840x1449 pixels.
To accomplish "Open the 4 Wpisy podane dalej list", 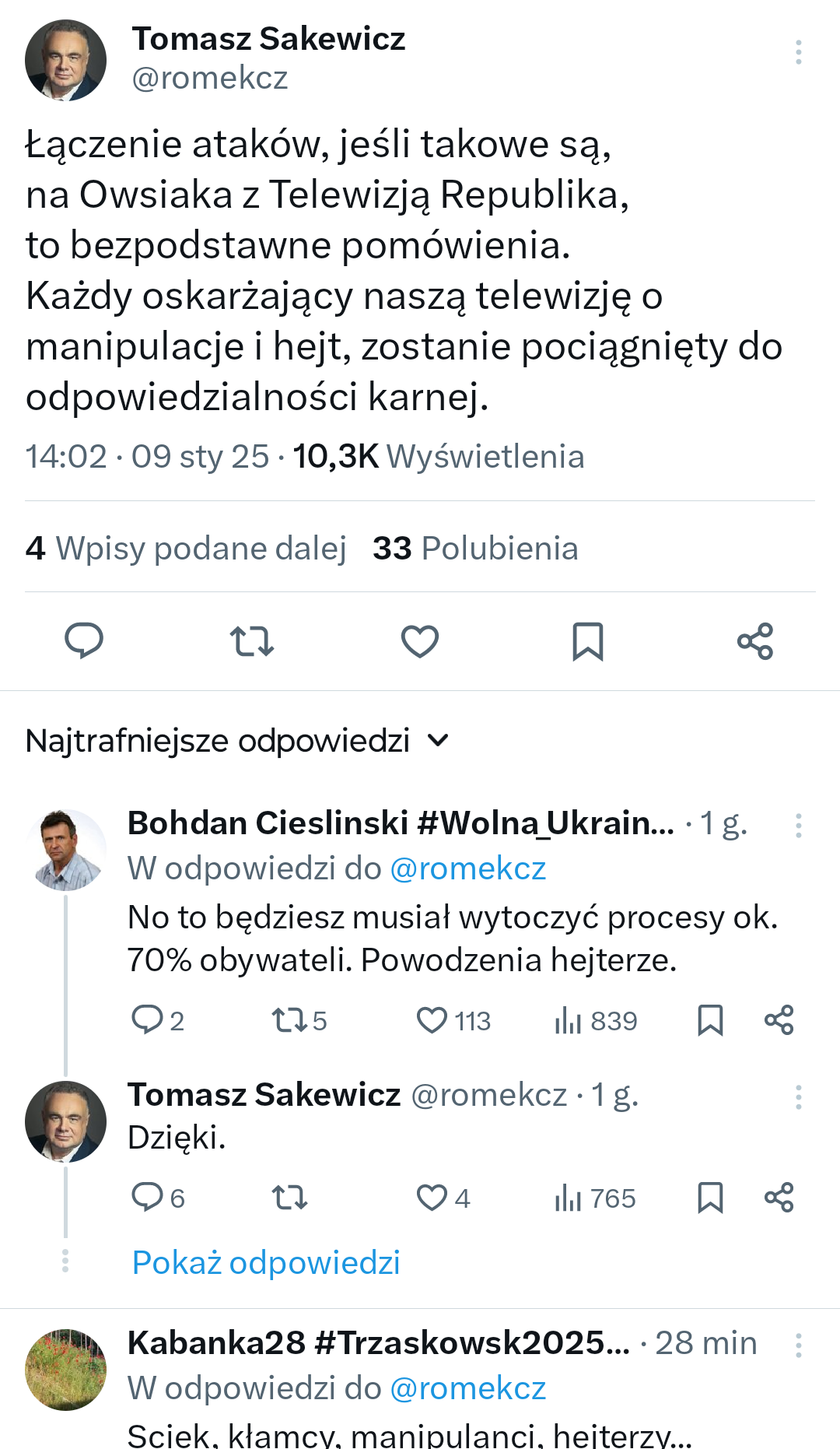I will tap(186, 549).
